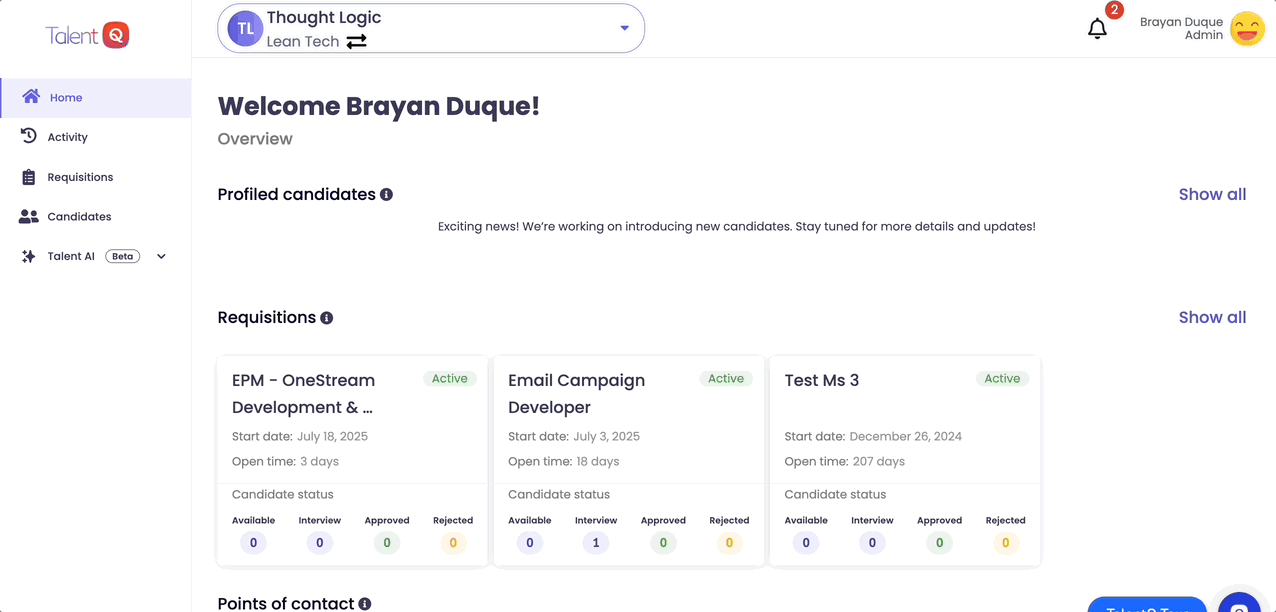Screen dimensions: 1276x612
Task: Expand the Talent AI submenu chevron
Action: [161, 257]
